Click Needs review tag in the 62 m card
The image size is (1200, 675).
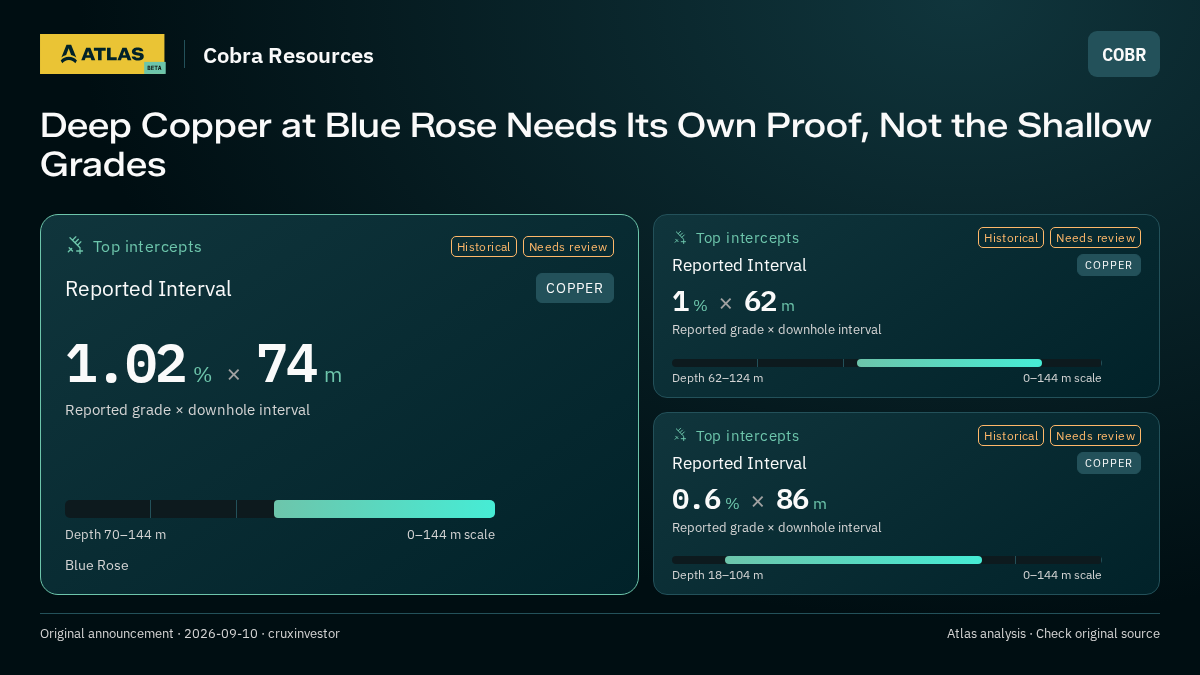tap(1095, 237)
